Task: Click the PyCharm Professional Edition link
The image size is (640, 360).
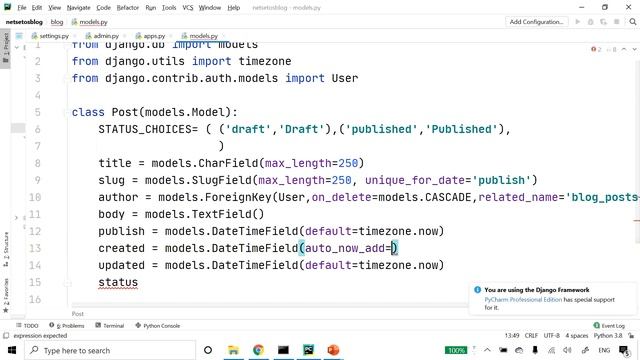Action: [523, 299]
